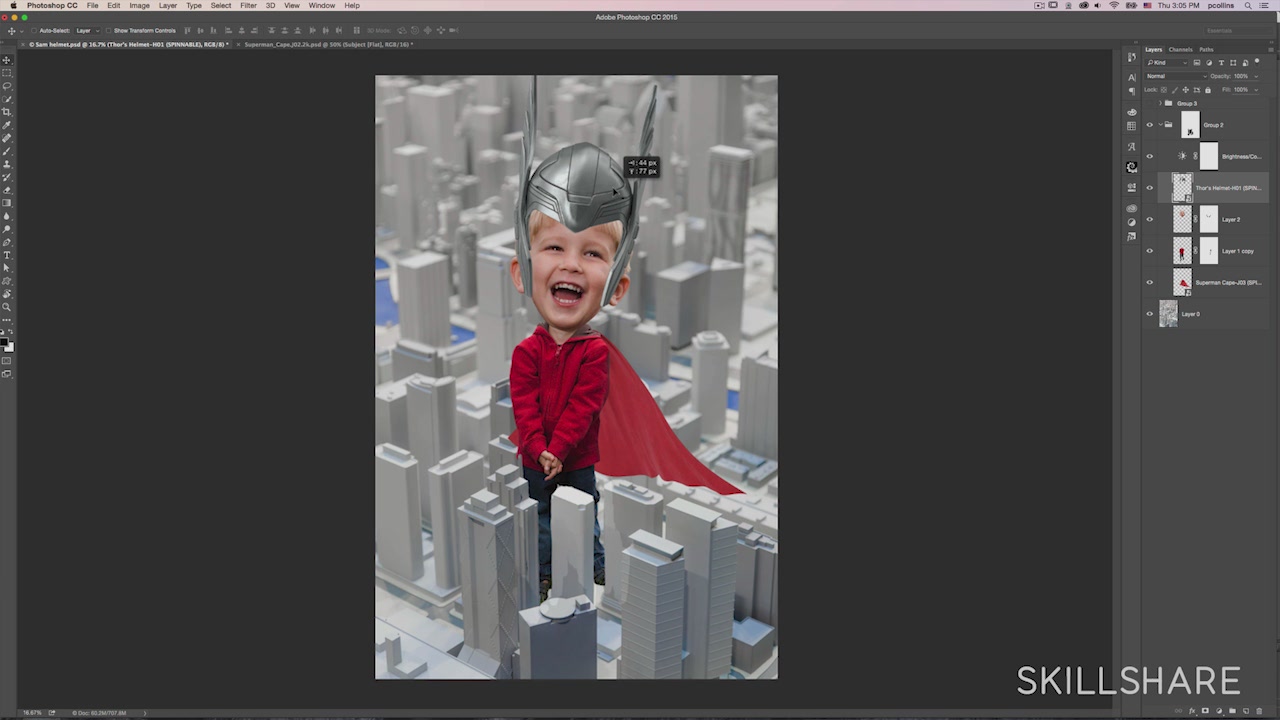Open the Kind filter dropdown
Viewport: 1280px width, 720px height.
[x=1166, y=63]
